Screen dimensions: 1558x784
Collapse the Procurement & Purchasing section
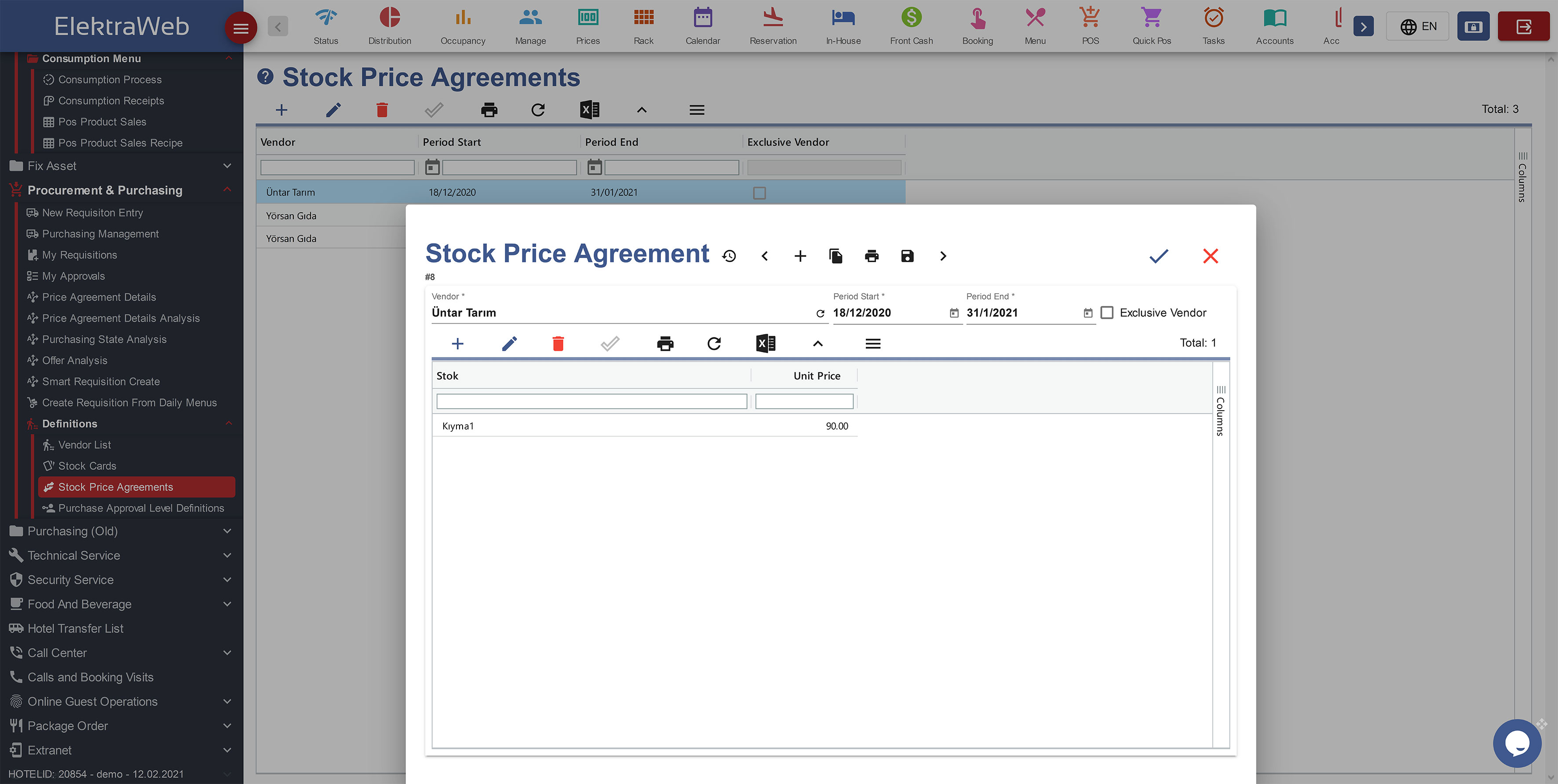click(227, 190)
